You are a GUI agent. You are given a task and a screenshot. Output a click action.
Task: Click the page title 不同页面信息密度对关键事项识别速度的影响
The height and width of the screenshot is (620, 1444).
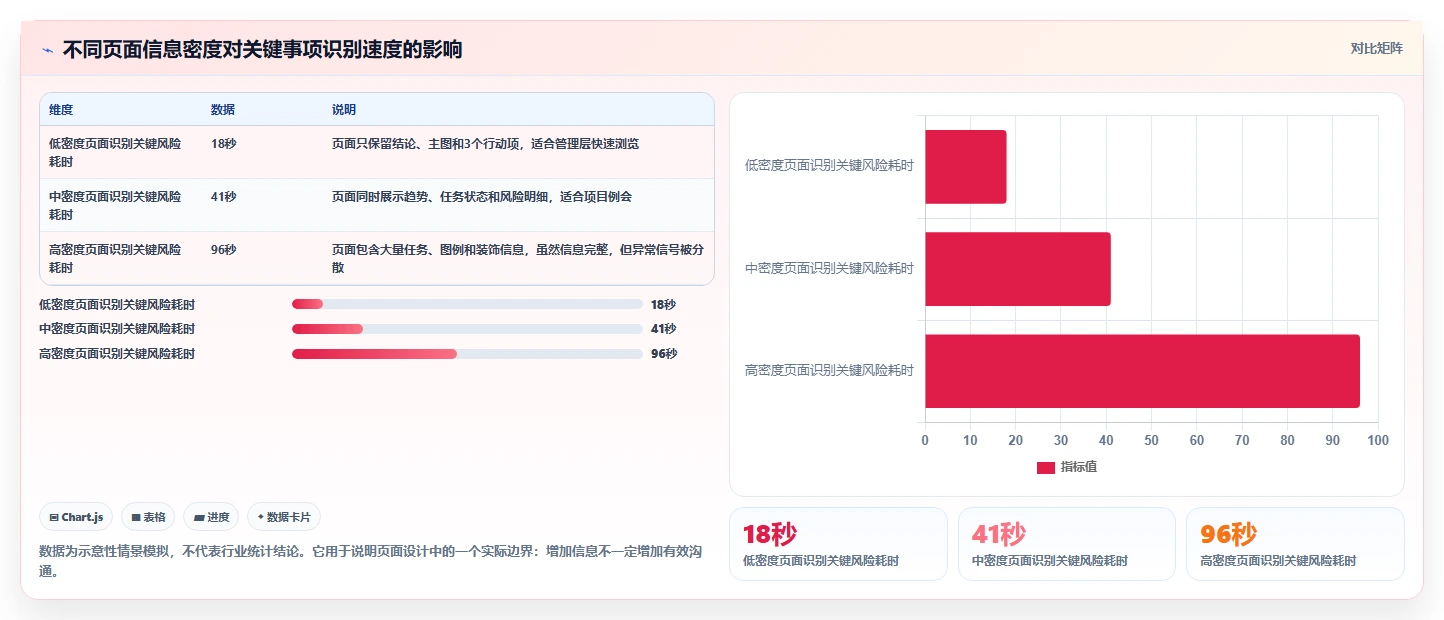point(262,50)
